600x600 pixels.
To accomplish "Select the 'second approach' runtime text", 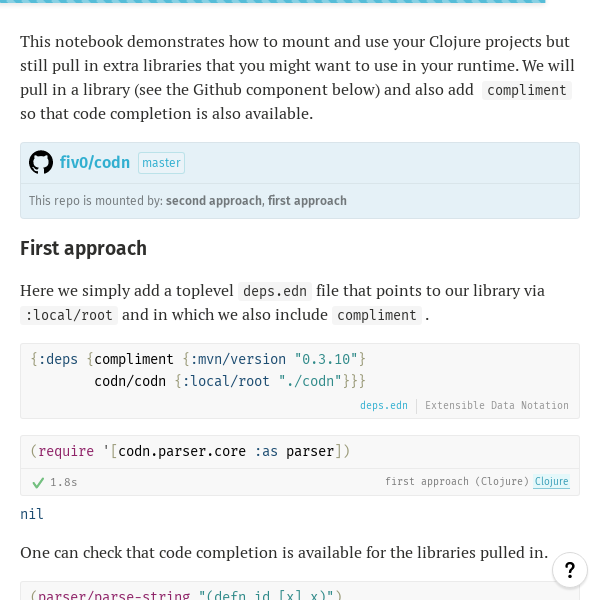I will click(x=214, y=201).
